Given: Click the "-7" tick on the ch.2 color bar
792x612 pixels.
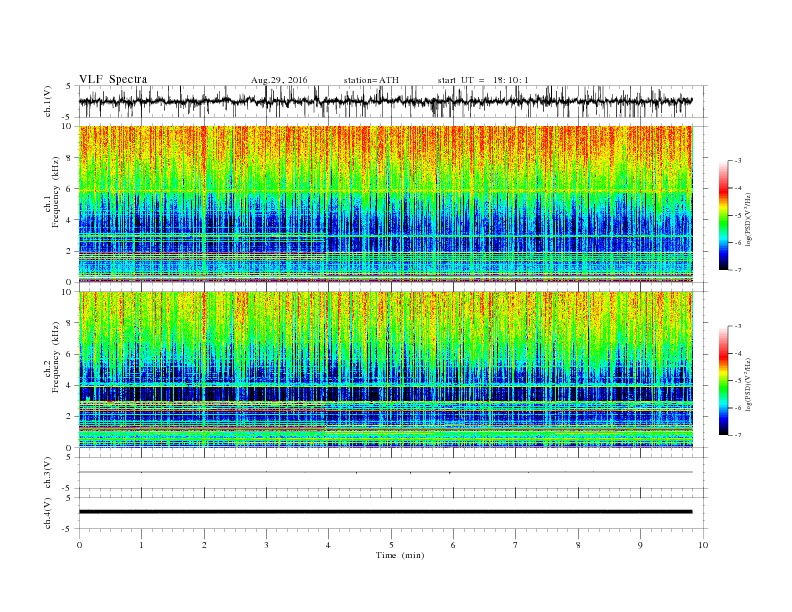Looking at the screenshot, I should pyautogui.click(x=737, y=435).
